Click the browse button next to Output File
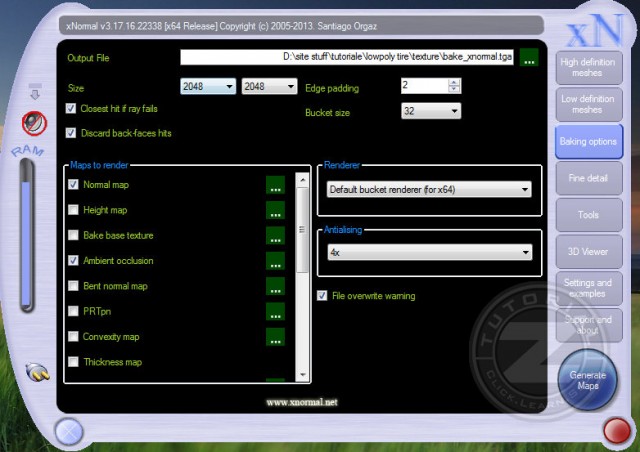Image resolution: width=640 pixels, height=452 pixels. [x=529, y=57]
